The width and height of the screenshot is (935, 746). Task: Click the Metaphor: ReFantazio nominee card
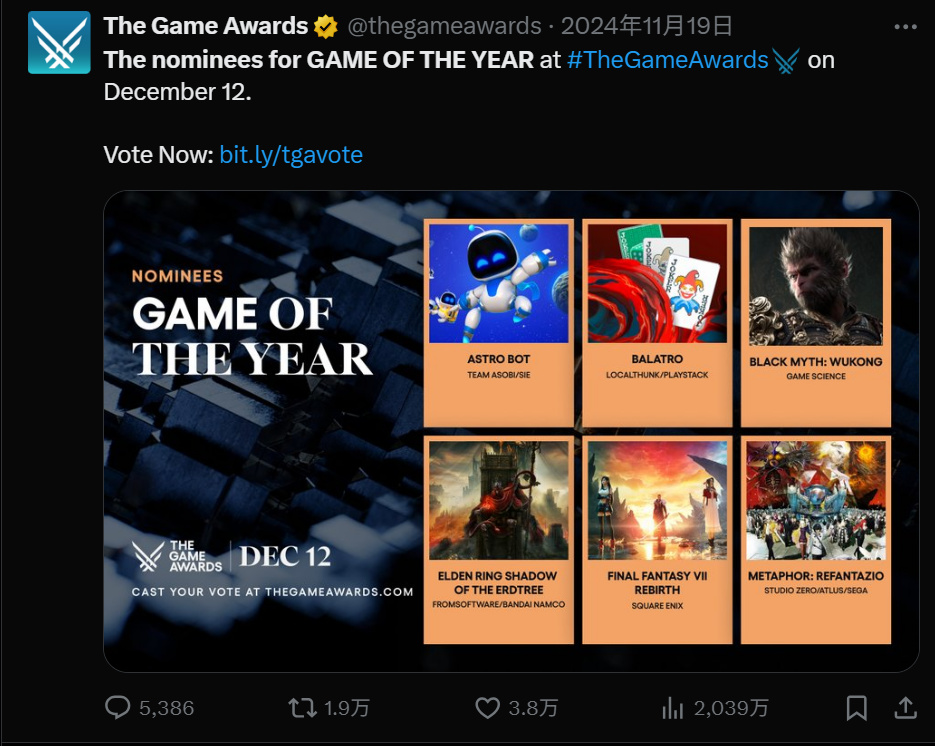pos(816,539)
